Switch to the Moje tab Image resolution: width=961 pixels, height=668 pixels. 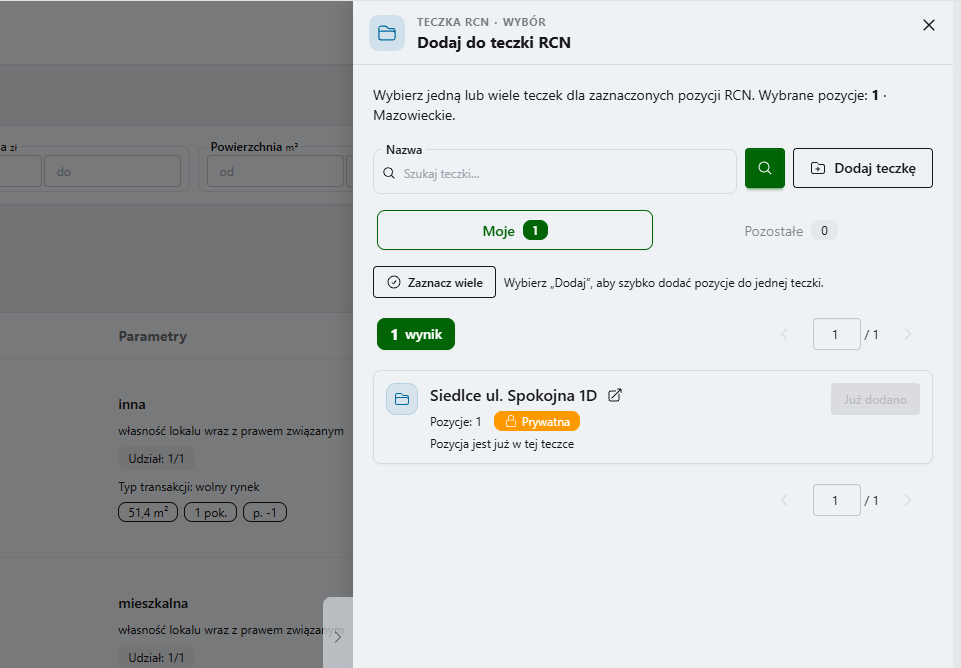(x=515, y=230)
